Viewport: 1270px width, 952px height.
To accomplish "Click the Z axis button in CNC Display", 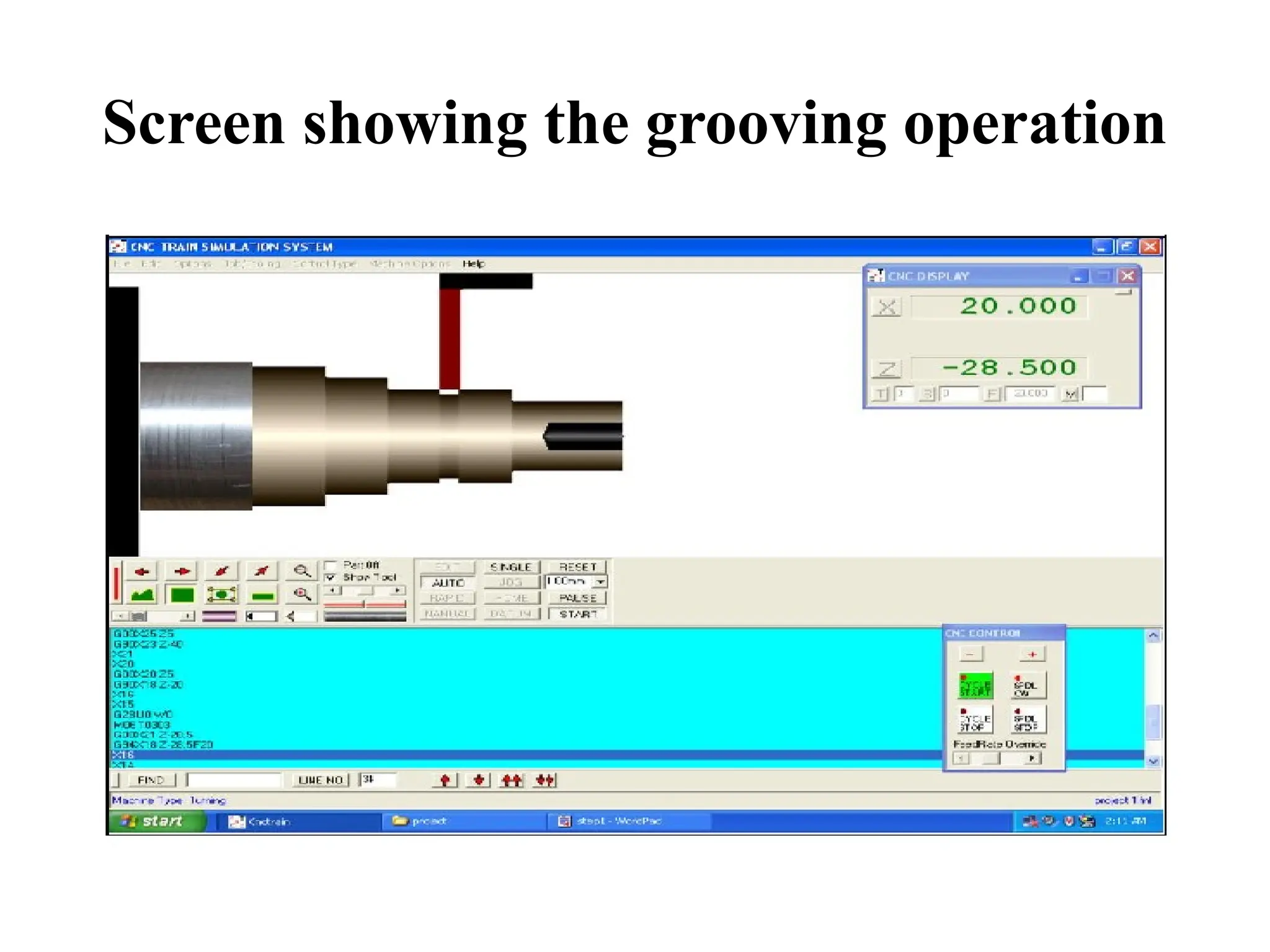I will tap(887, 369).
